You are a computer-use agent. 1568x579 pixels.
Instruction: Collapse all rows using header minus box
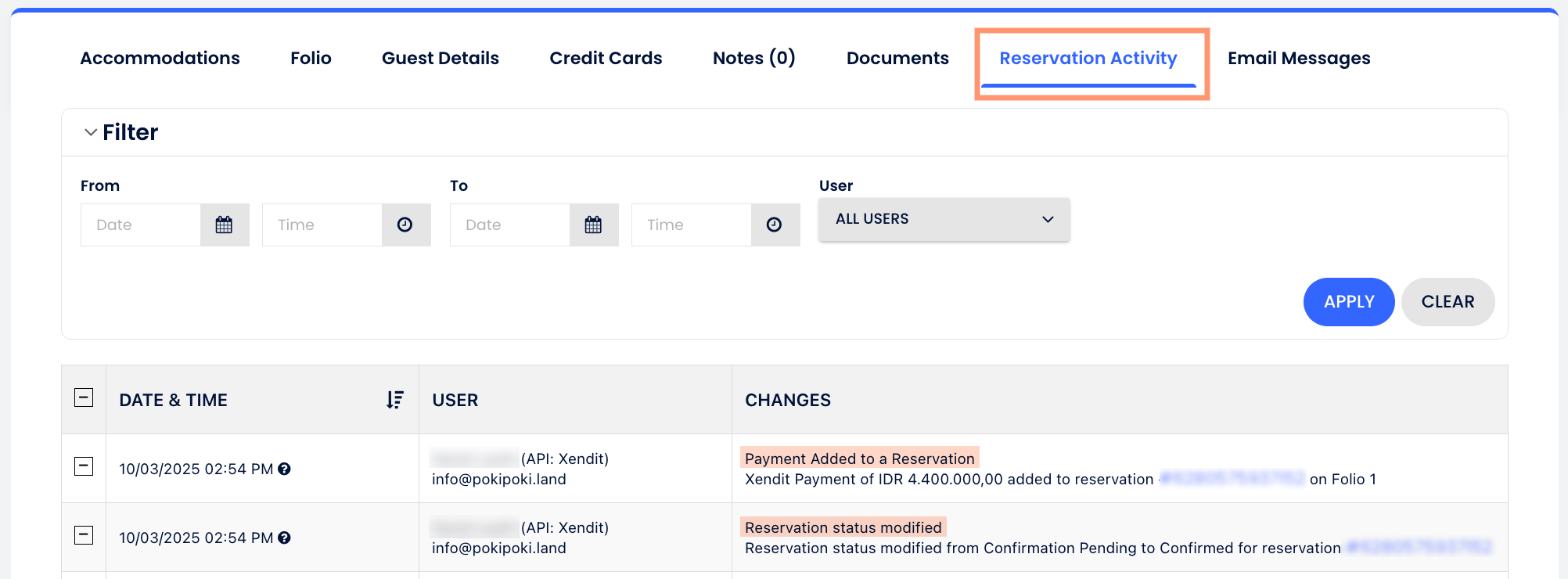84,397
